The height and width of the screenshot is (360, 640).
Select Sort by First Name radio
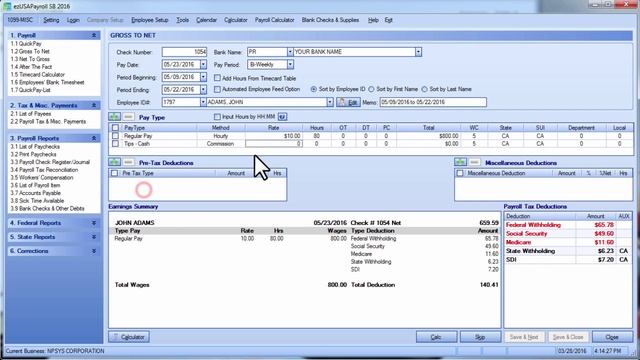(x=371, y=89)
